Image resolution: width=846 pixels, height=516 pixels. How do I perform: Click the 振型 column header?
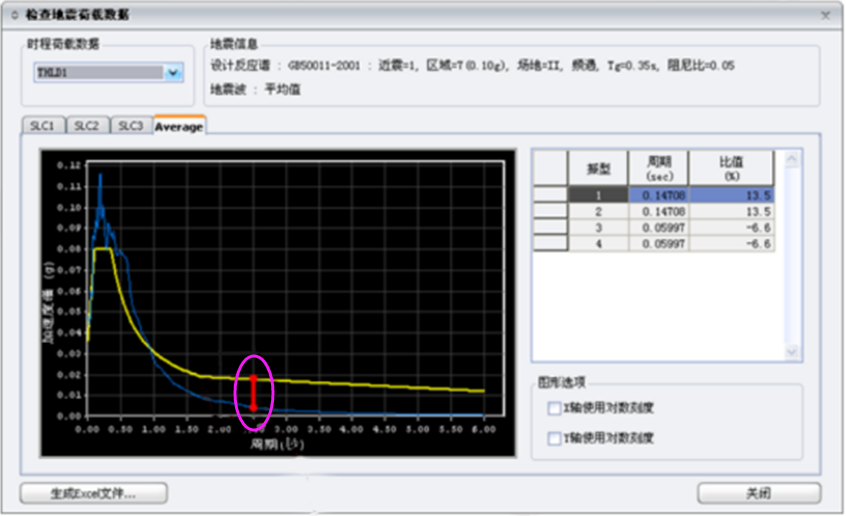click(598, 168)
